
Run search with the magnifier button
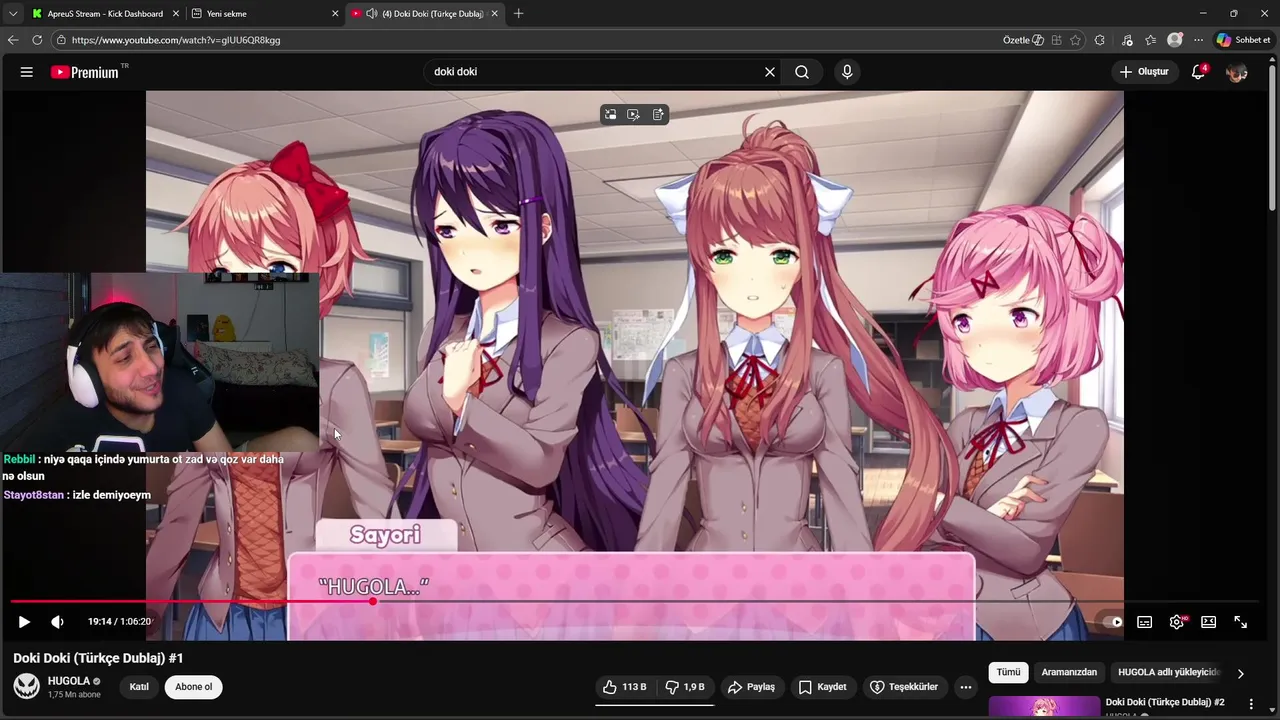coord(802,72)
